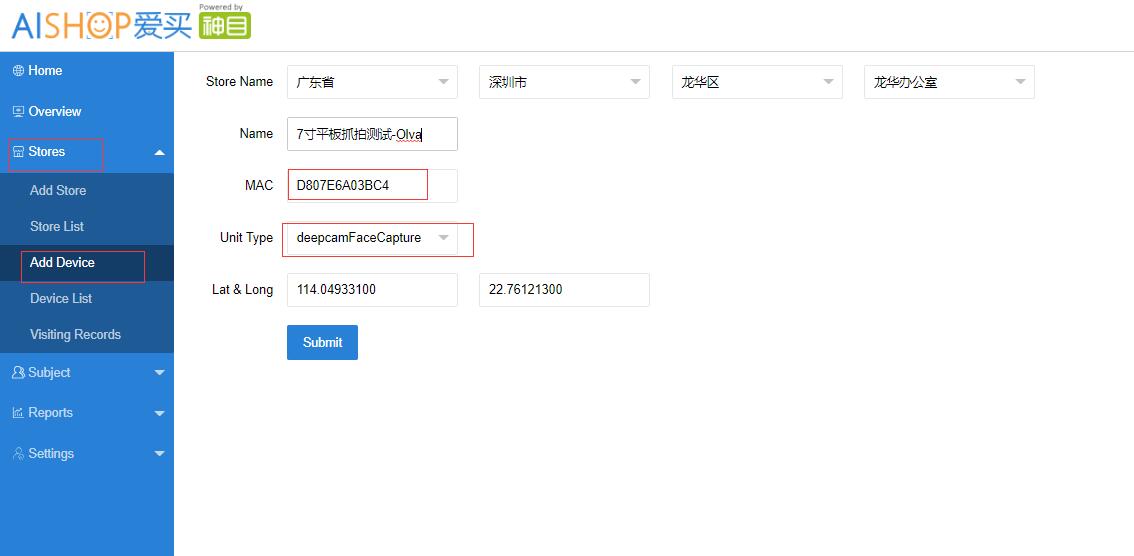Open Settings section in sidebar
The height and width of the screenshot is (556, 1134).
pos(87,453)
